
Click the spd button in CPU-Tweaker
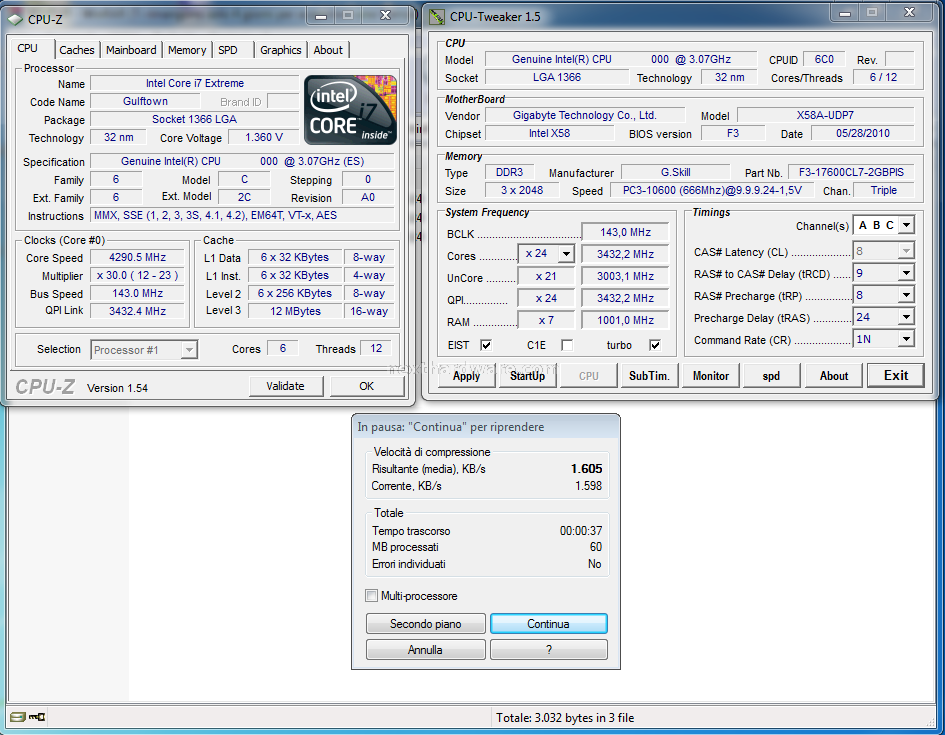click(x=771, y=376)
